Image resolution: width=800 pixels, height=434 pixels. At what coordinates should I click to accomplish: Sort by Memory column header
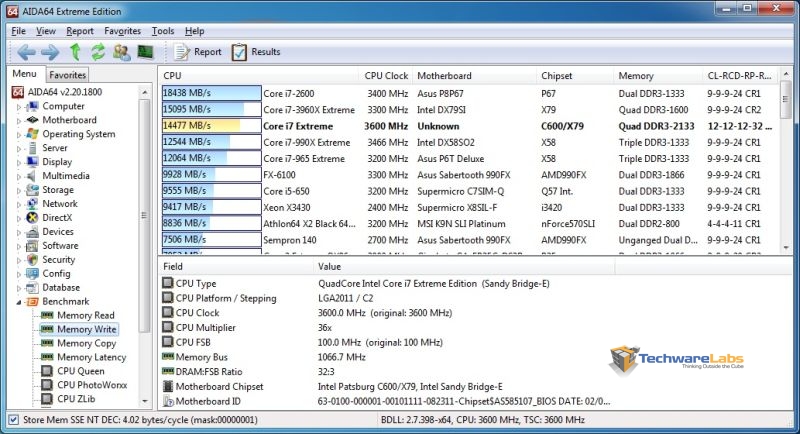658,76
